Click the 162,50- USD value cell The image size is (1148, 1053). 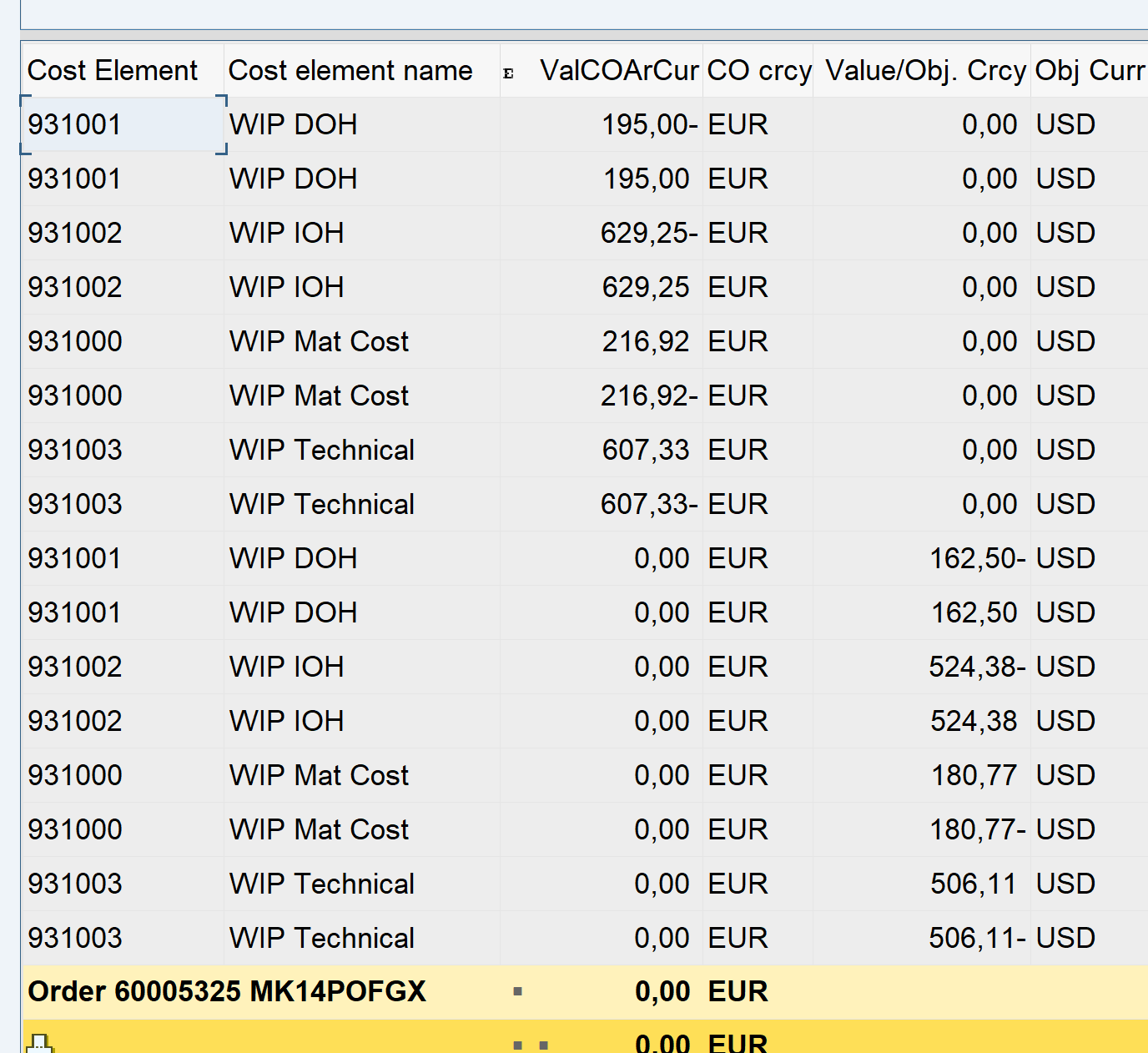tap(977, 558)
